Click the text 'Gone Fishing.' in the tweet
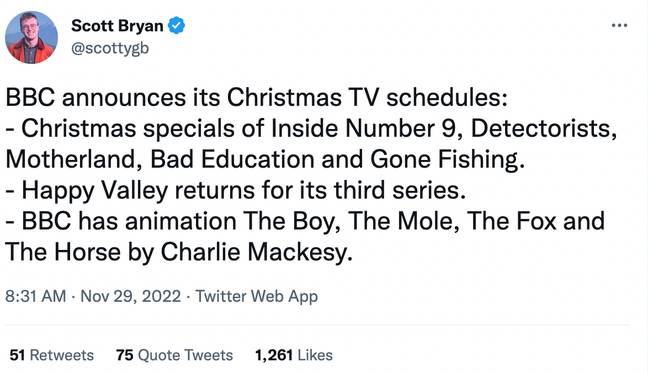Screen dimensions: 648x374 coord(448,160)
